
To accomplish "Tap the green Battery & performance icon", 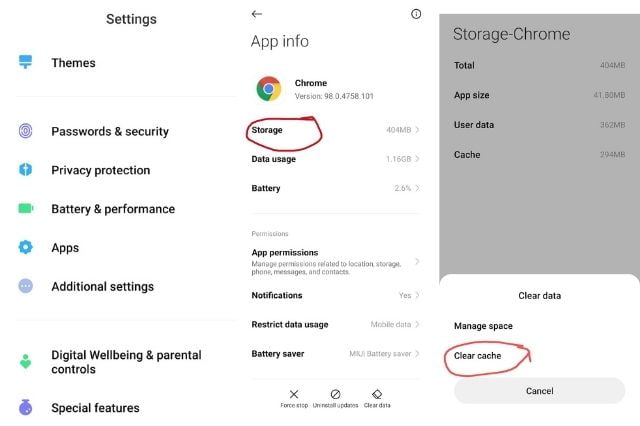I will pyautogui.click(x=26, y=209).
